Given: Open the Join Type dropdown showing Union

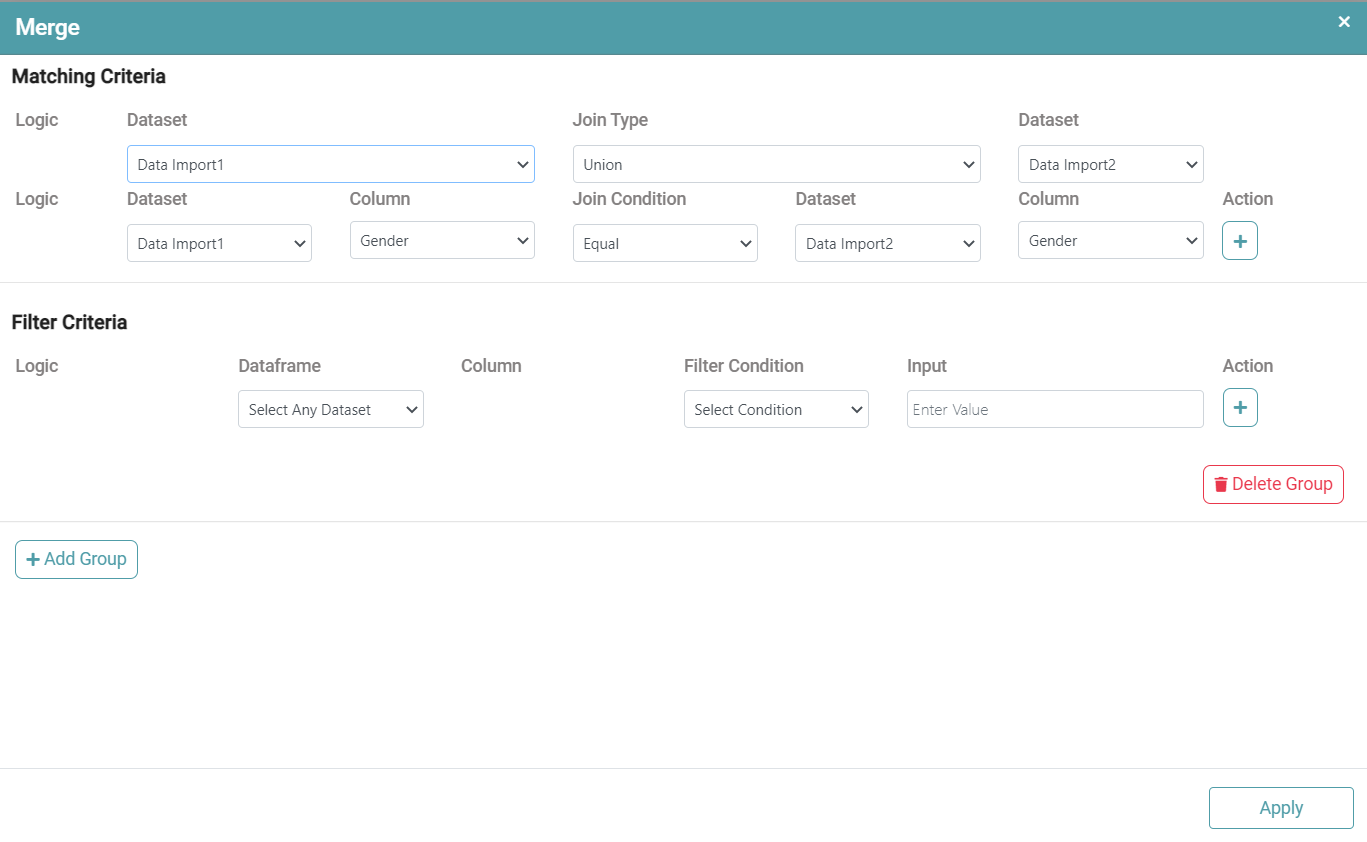Looking at the screenshot, I should 776,164.
